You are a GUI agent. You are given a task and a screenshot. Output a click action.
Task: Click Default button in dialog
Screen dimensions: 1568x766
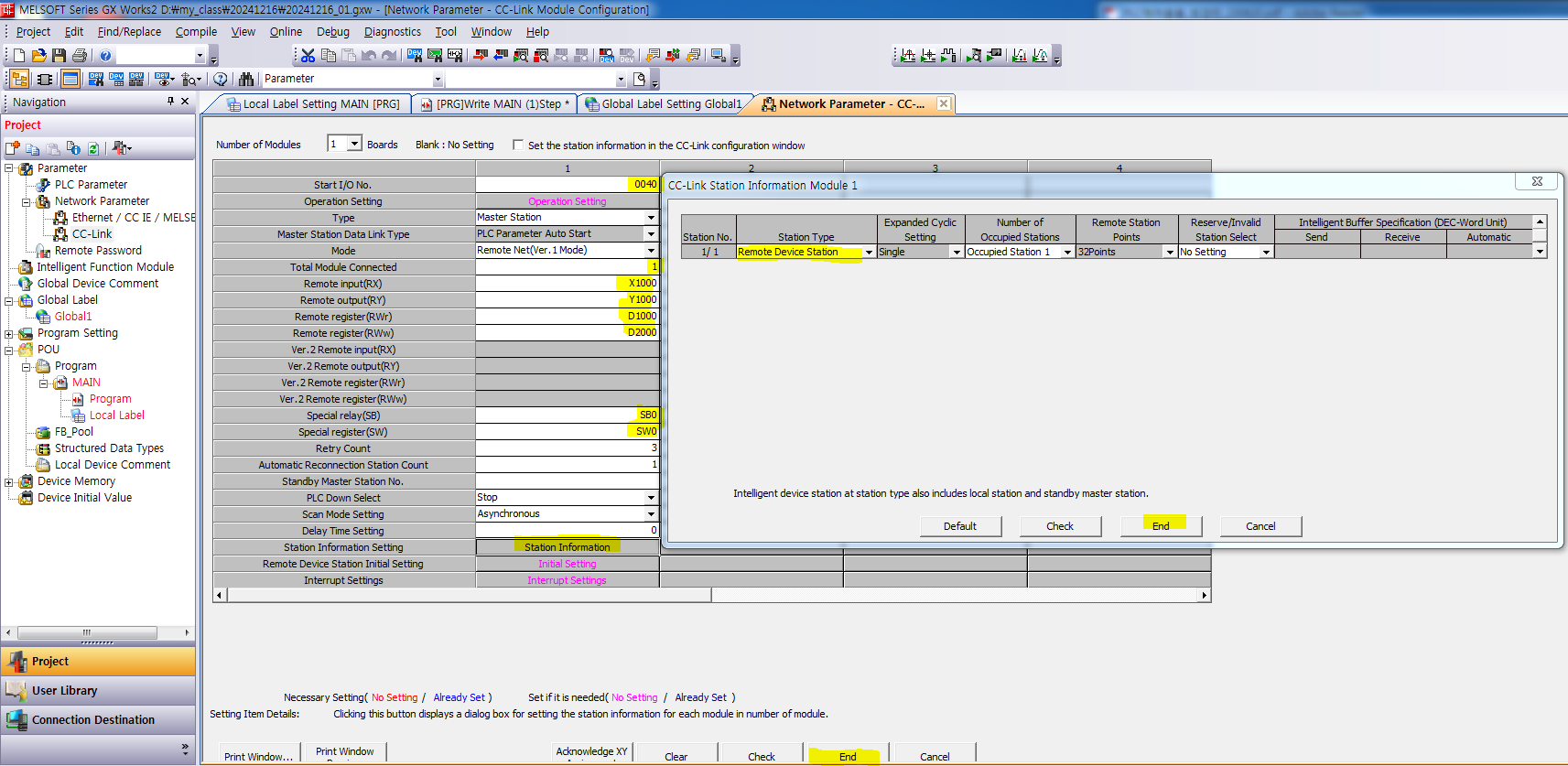pos(960,526)
